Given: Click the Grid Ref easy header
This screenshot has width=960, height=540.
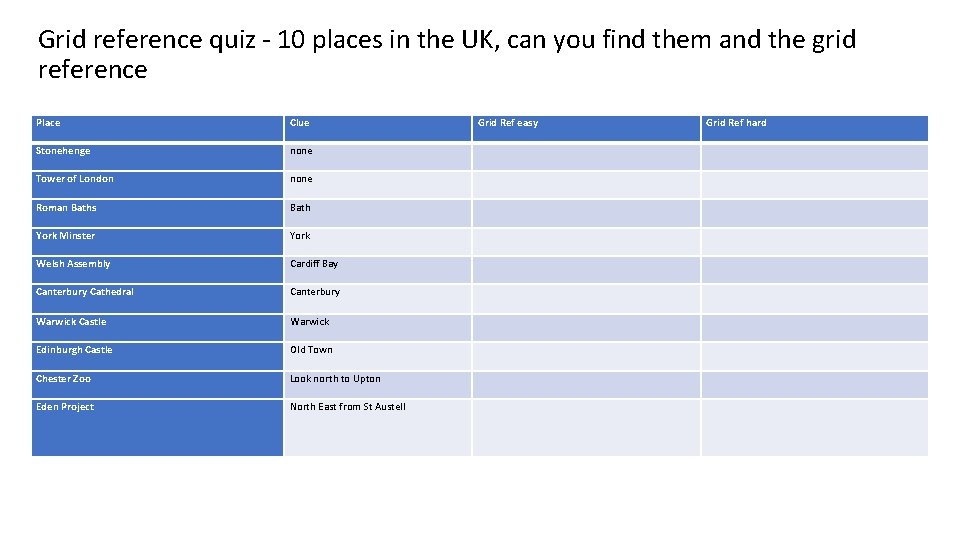Looking at the screenshot, I should click(x=508, y=123).
